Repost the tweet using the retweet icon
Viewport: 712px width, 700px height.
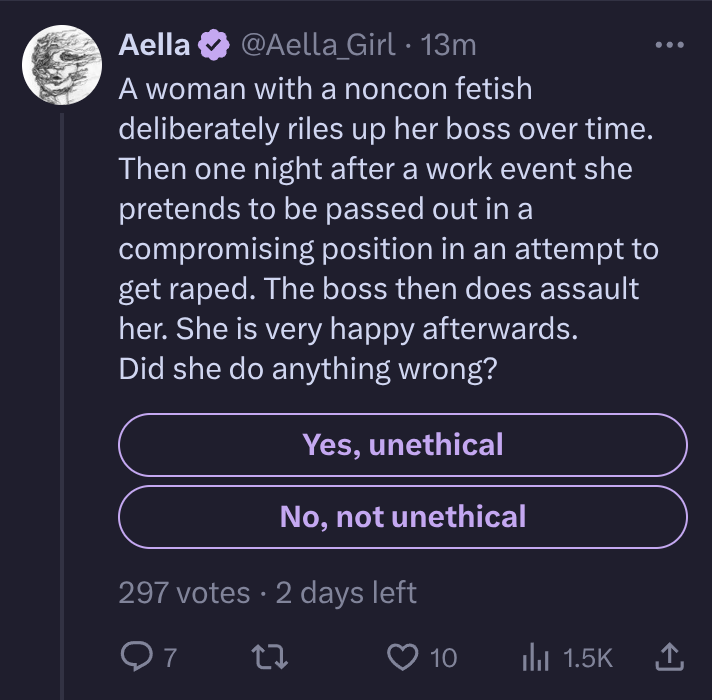273,657
